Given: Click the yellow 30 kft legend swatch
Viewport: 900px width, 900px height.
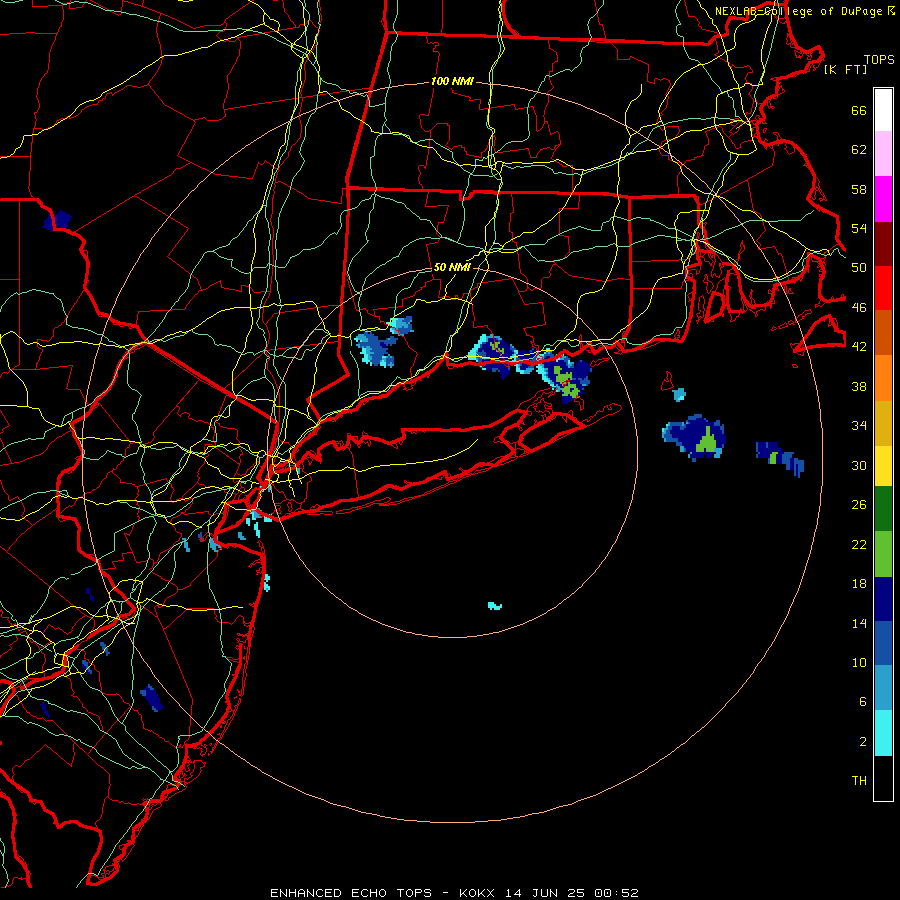Looking at the screenshot, I should click(883, 466).
